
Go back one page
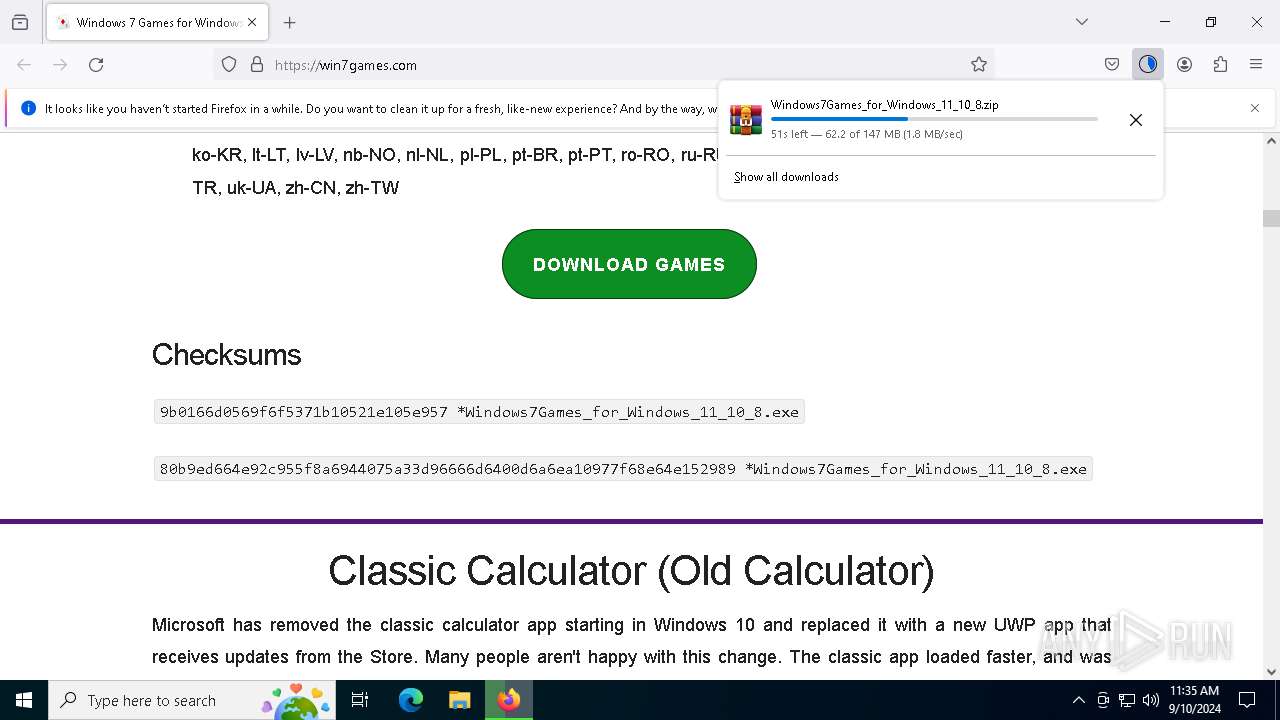(24, 64)
